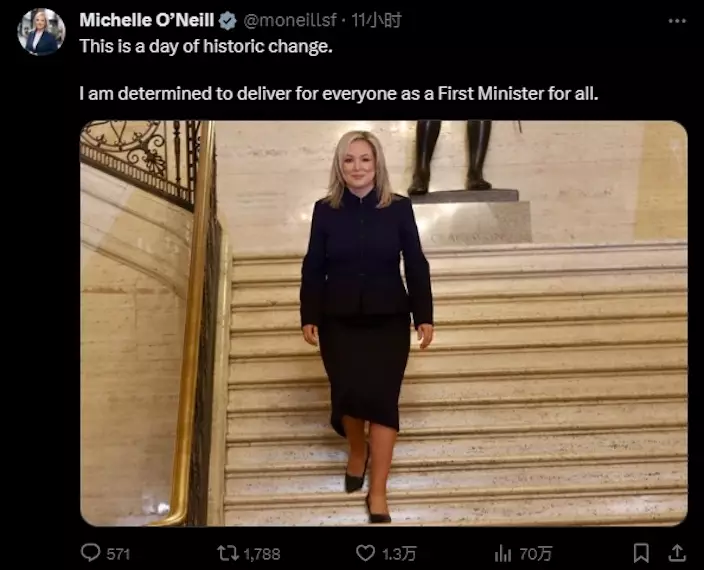This screenshot has height=570, width=704.
Task: Click the bronze statue in the photo
Action: 449,155
